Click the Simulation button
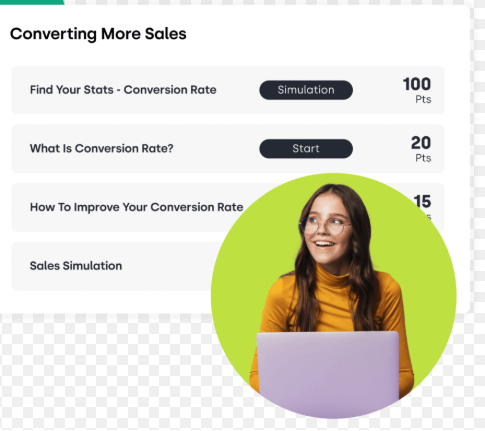The width and height of the screenshot is (485, 431). click(306, 90)
